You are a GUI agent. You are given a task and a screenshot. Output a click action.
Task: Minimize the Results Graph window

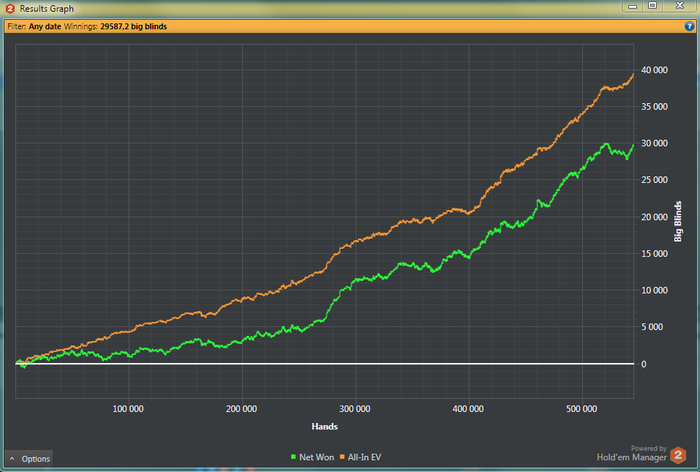(632, 6)
